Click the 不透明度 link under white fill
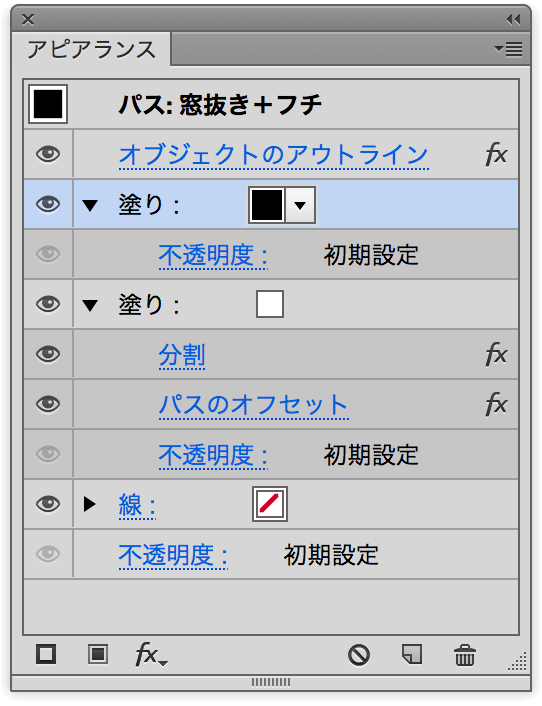 (213, 455)
